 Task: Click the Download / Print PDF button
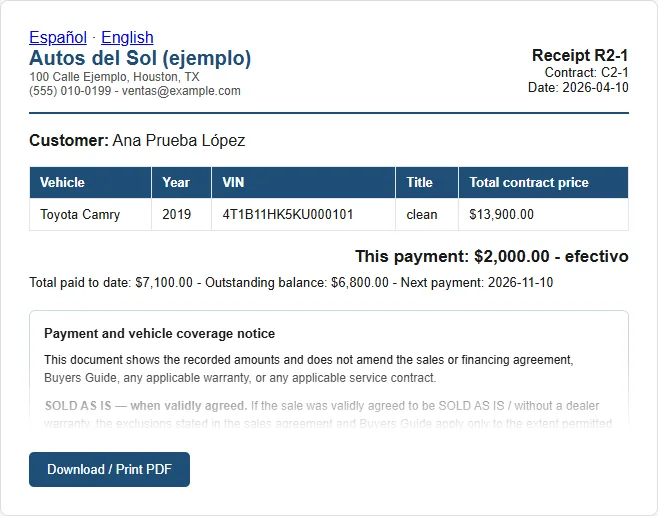[x=110, y=469]
